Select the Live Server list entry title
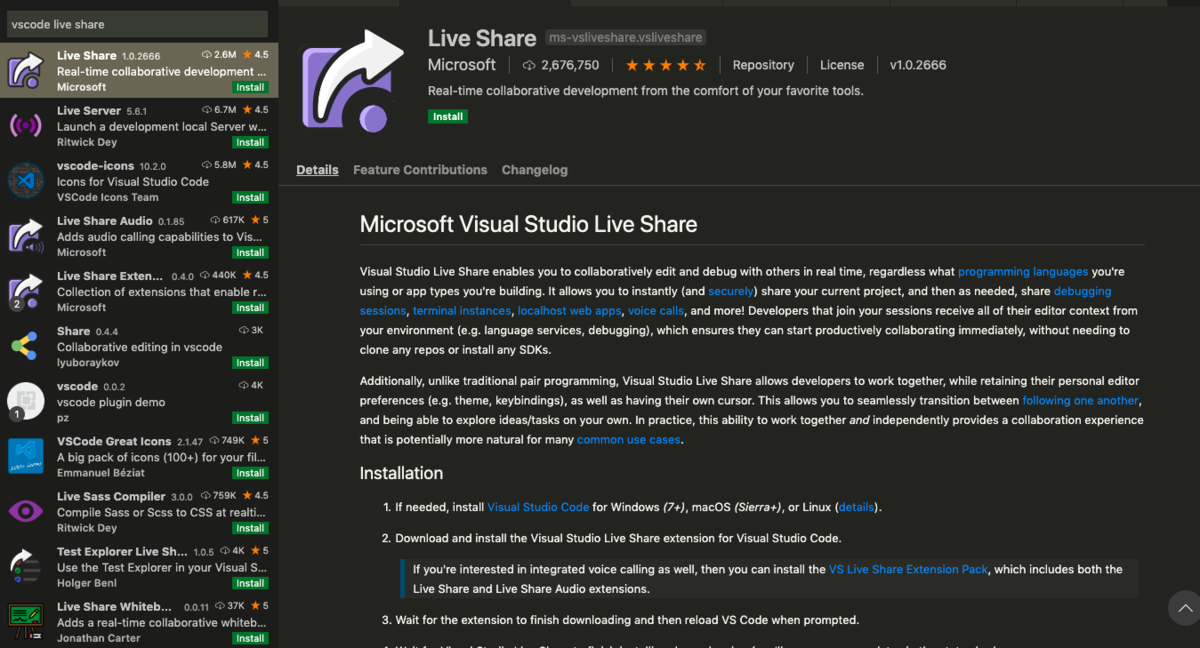The image size is (1200, 648). tap(89, 111)
